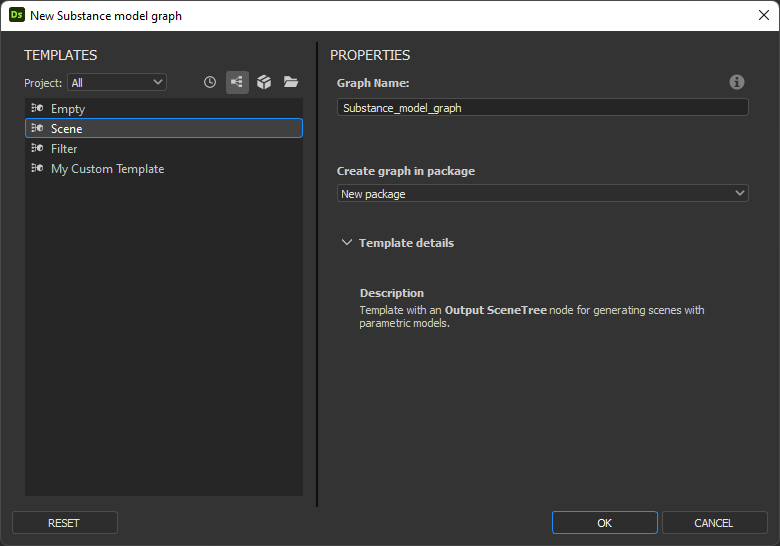Click into the Graph Name text field

pos(542,108)
